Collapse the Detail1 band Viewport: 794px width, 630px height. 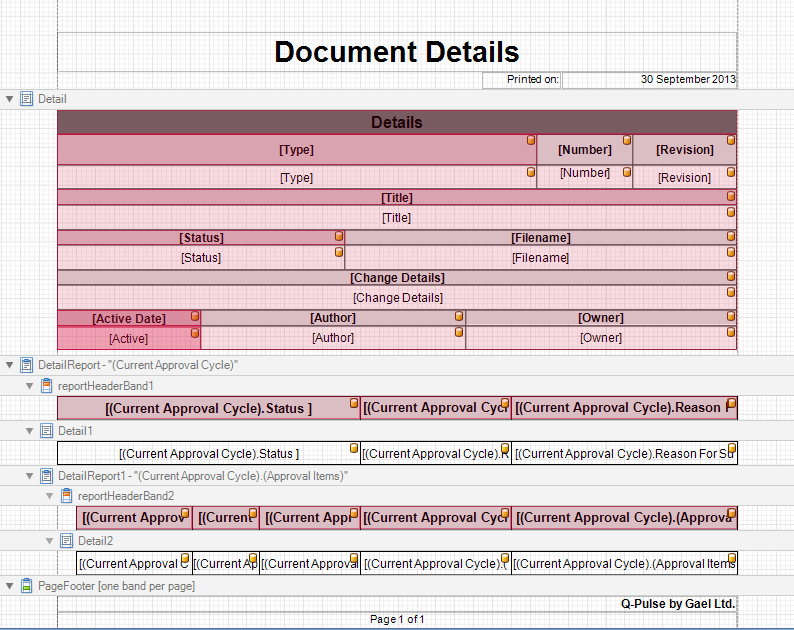click(x=29, y=431)
